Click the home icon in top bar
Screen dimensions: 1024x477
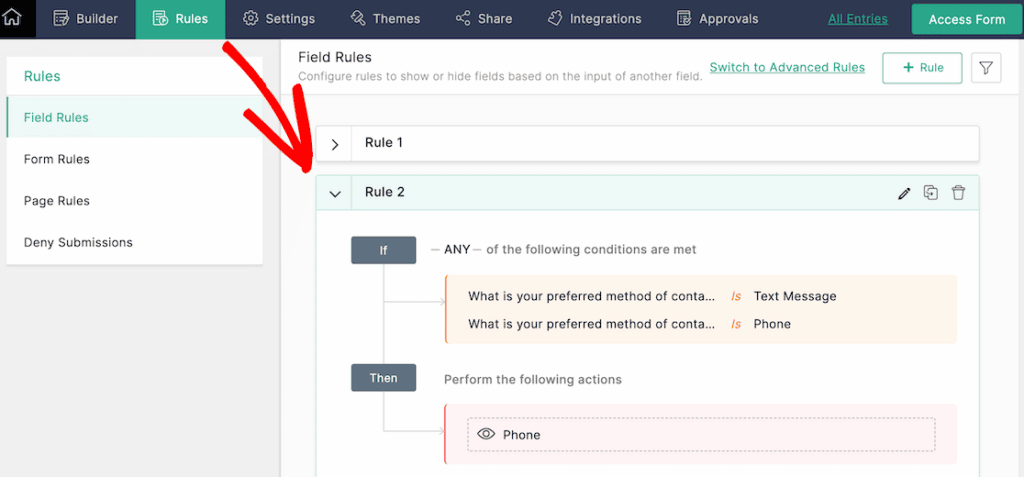tap(12, 18)
